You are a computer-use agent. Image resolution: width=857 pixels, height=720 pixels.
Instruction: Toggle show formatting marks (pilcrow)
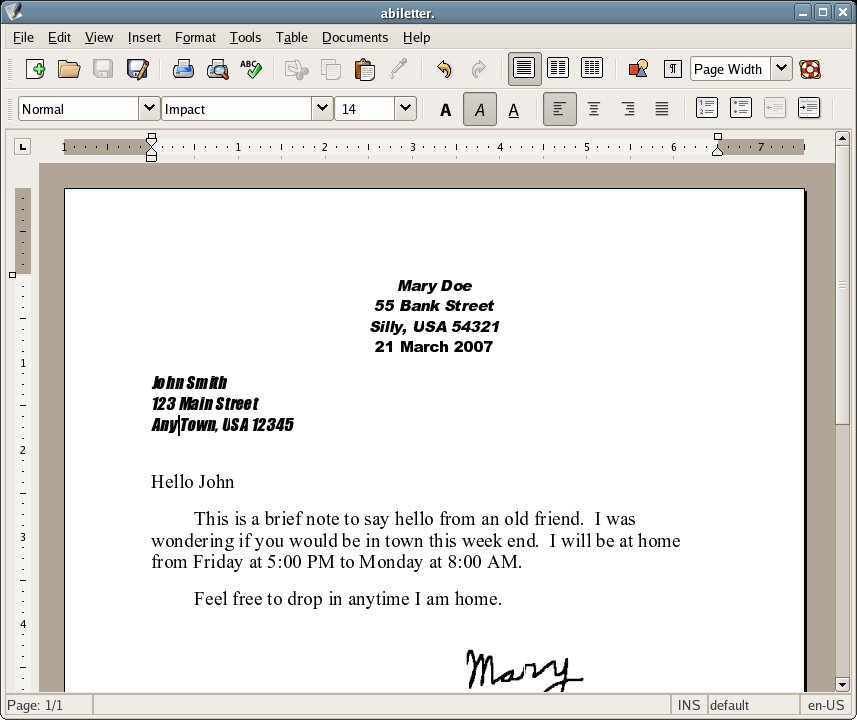[x=674, y=69]
